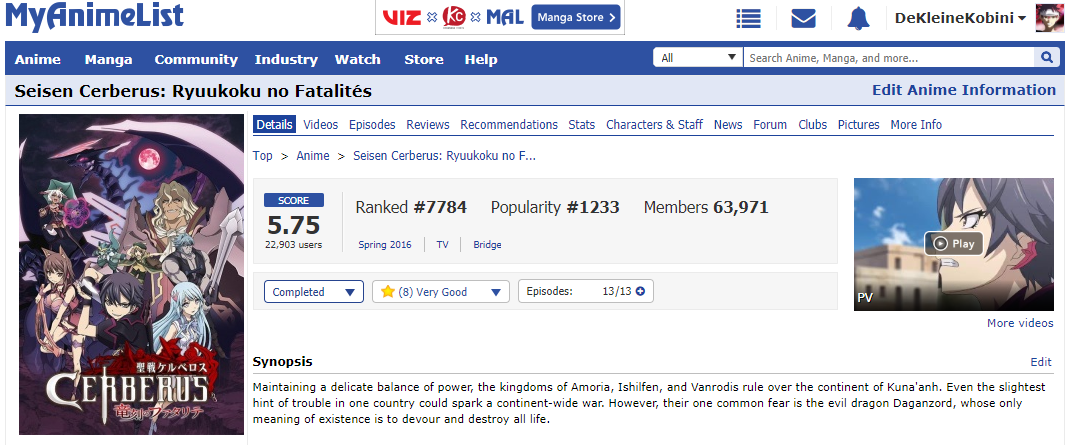Click the Ranked #7784 text
Viewport: 1071px width, 445px height.
point(411,207)
